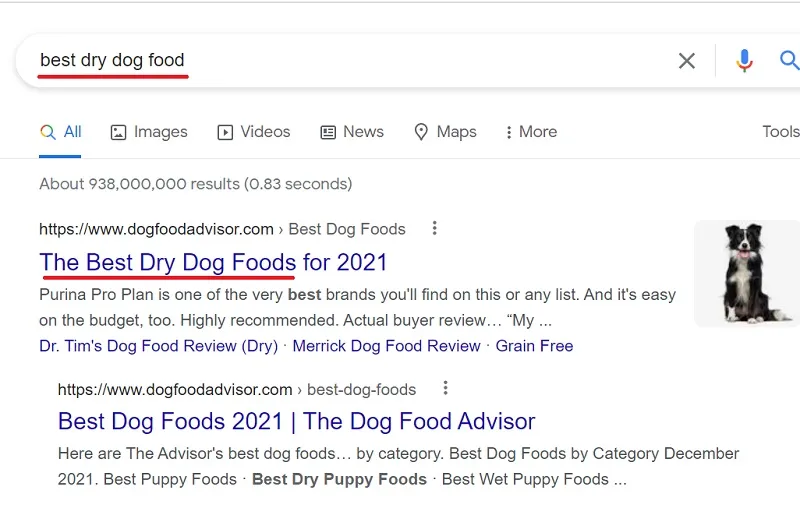Screen dimensions: 800x508
Task: Open the Images tab icon
Action: click(118, 132)
